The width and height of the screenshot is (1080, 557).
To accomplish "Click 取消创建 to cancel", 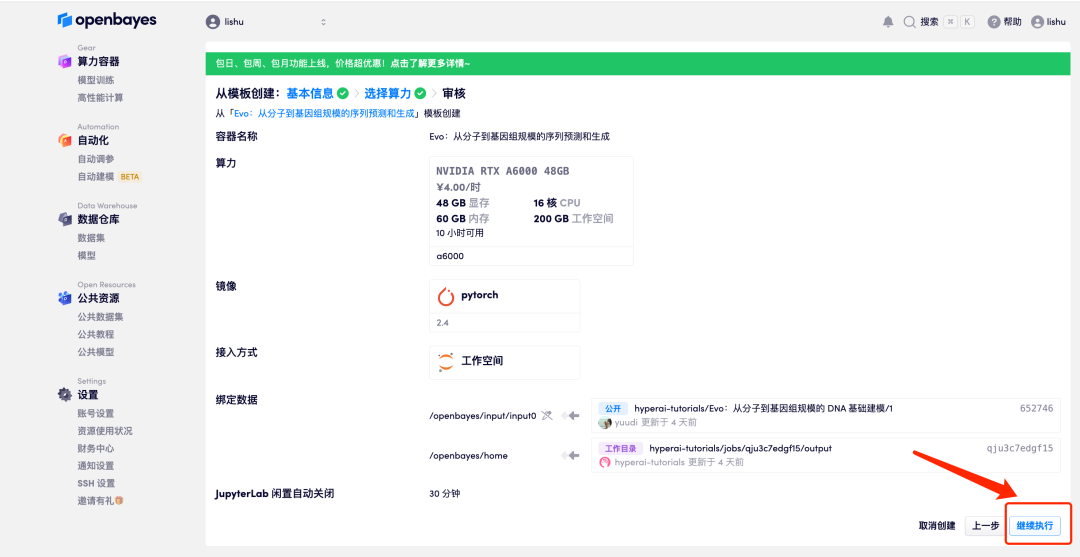I will tap(937, 525).
